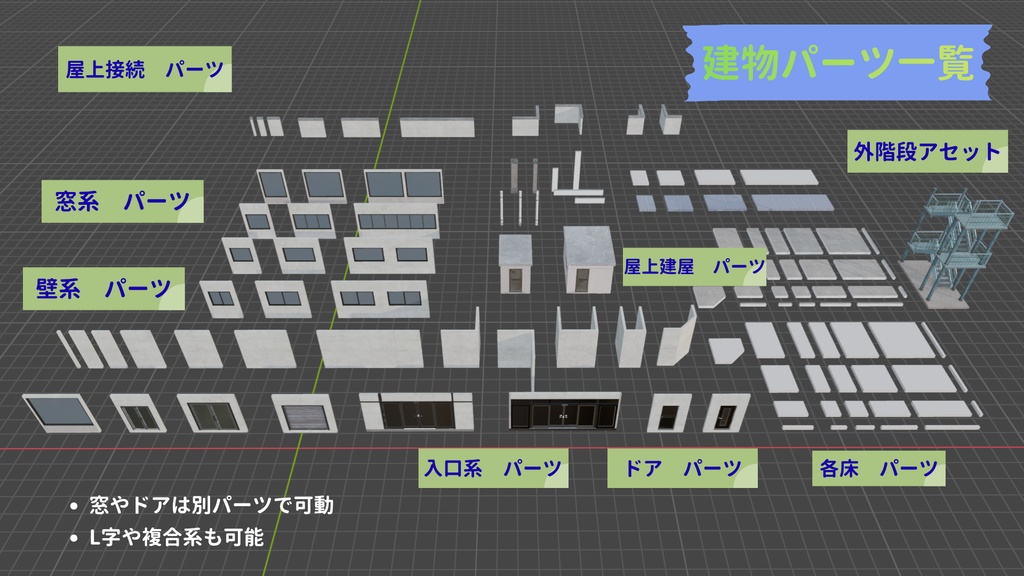Click the 各床 パーツ label
This screenshot has width=1024, height=576.
[x=878, y=468]
